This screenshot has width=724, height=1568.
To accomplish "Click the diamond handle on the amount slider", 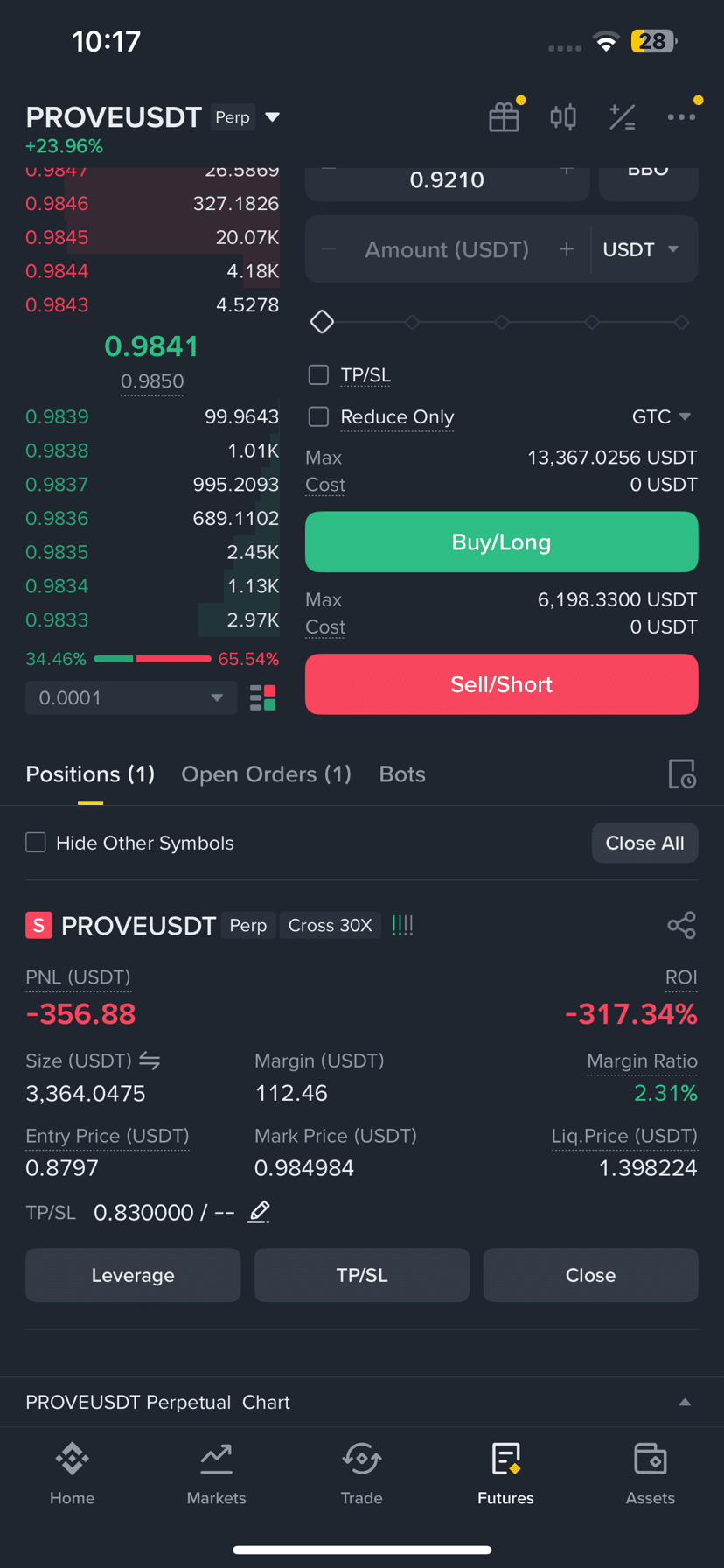I will tap(322, 322).
